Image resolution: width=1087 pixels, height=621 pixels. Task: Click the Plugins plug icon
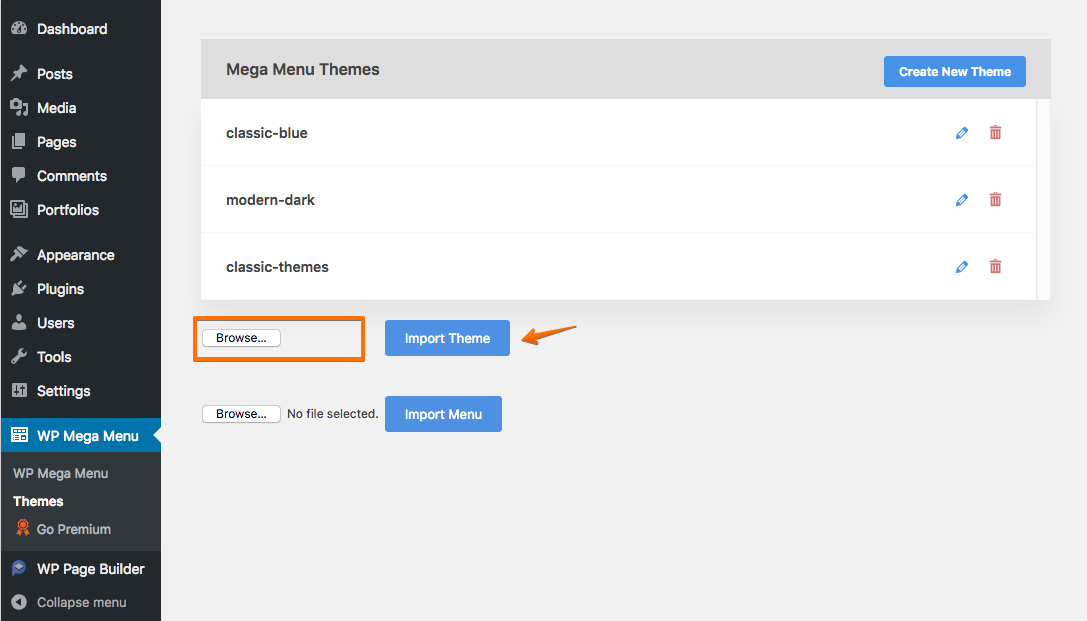point(19,288)
